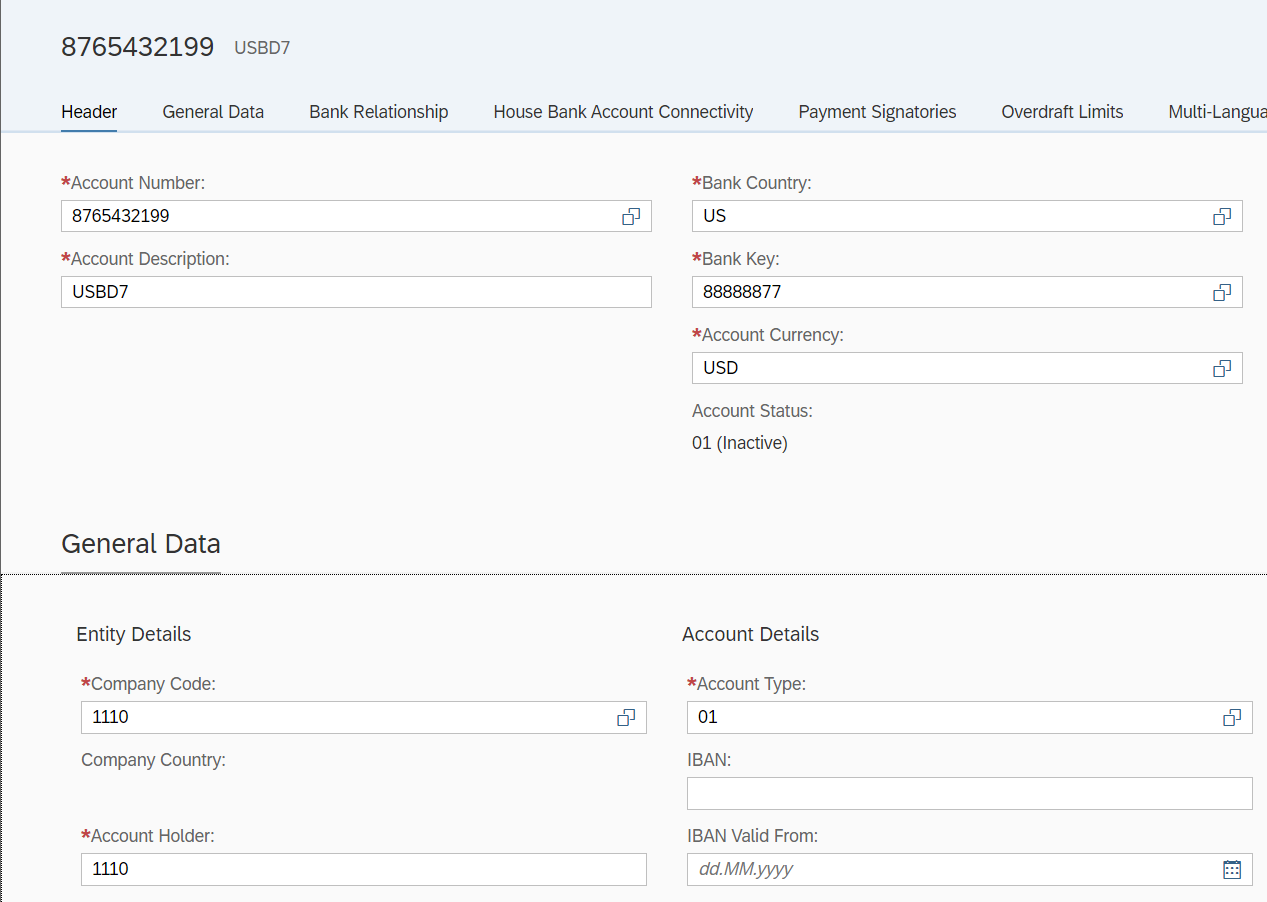
Task: Select the Multi-Language tab at right edge
Action: (x=1216, y=112)
